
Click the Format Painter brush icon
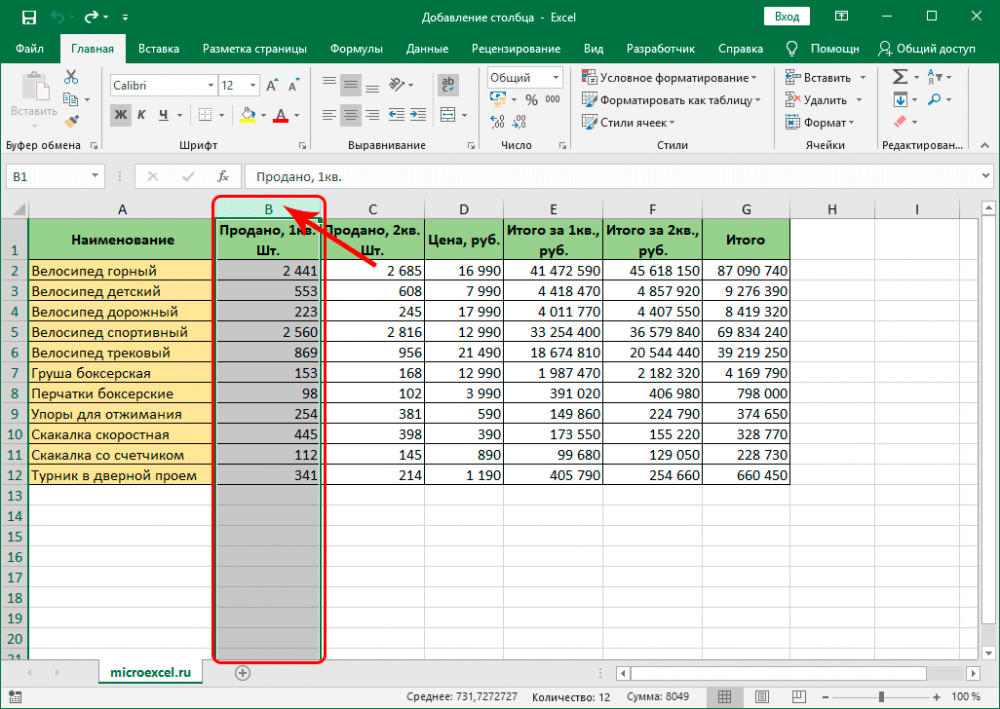[71, 121]
